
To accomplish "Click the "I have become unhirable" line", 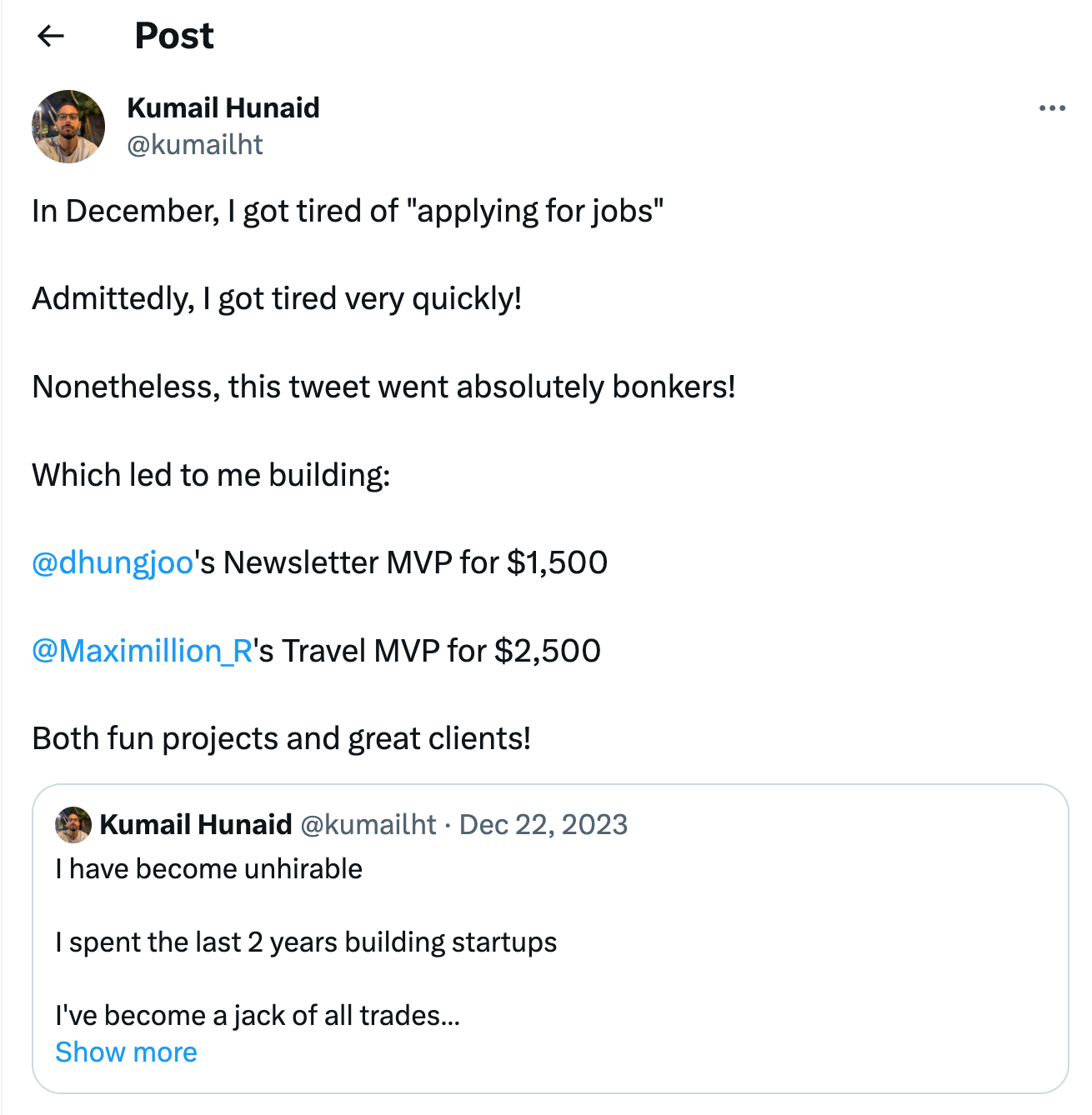I will pyautogui.click(x=208, y=869).
